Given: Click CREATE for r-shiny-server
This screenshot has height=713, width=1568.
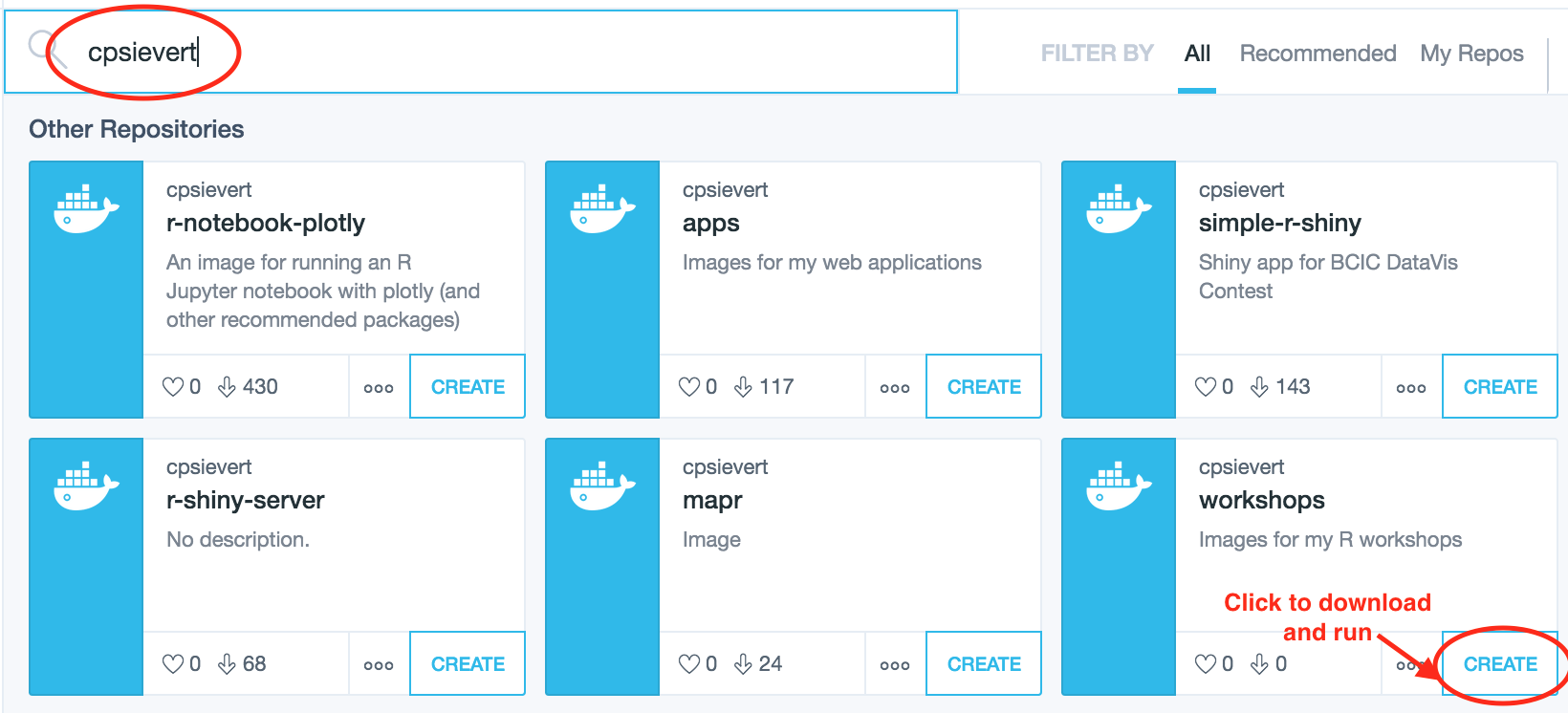Looking at the screenshot, I should 468,664.
